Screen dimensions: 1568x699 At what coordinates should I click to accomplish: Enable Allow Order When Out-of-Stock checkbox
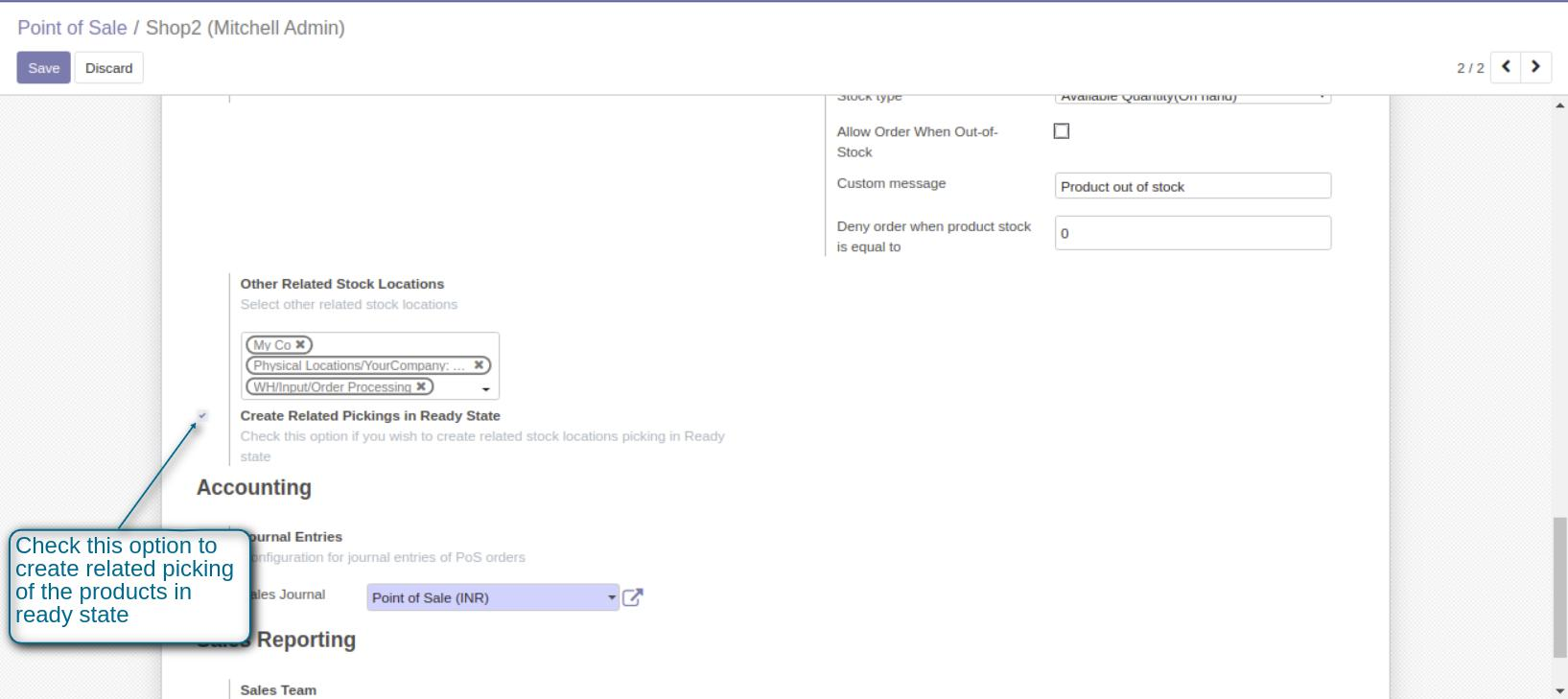point(1062,131)
